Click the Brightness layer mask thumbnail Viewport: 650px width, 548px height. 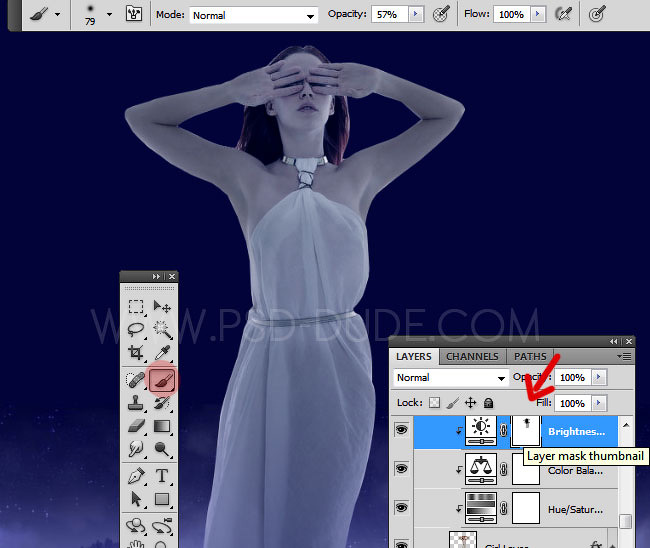tap(526, 431)
